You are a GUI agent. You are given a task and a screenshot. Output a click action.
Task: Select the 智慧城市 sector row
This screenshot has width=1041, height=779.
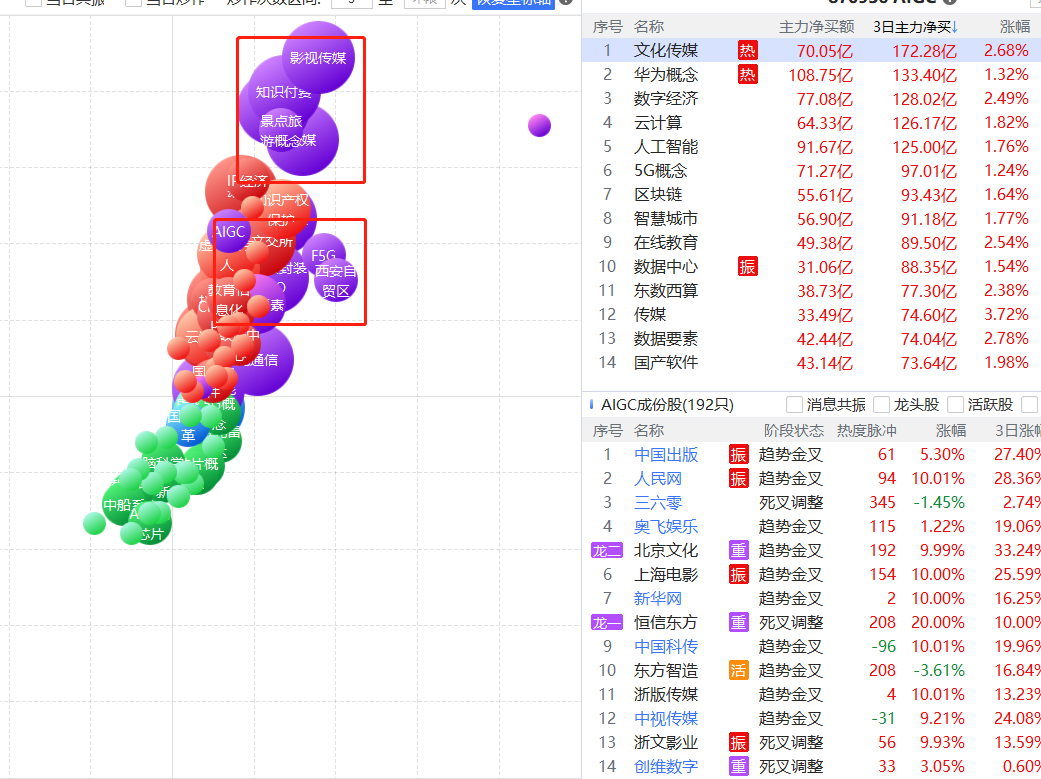coord(811,218)
